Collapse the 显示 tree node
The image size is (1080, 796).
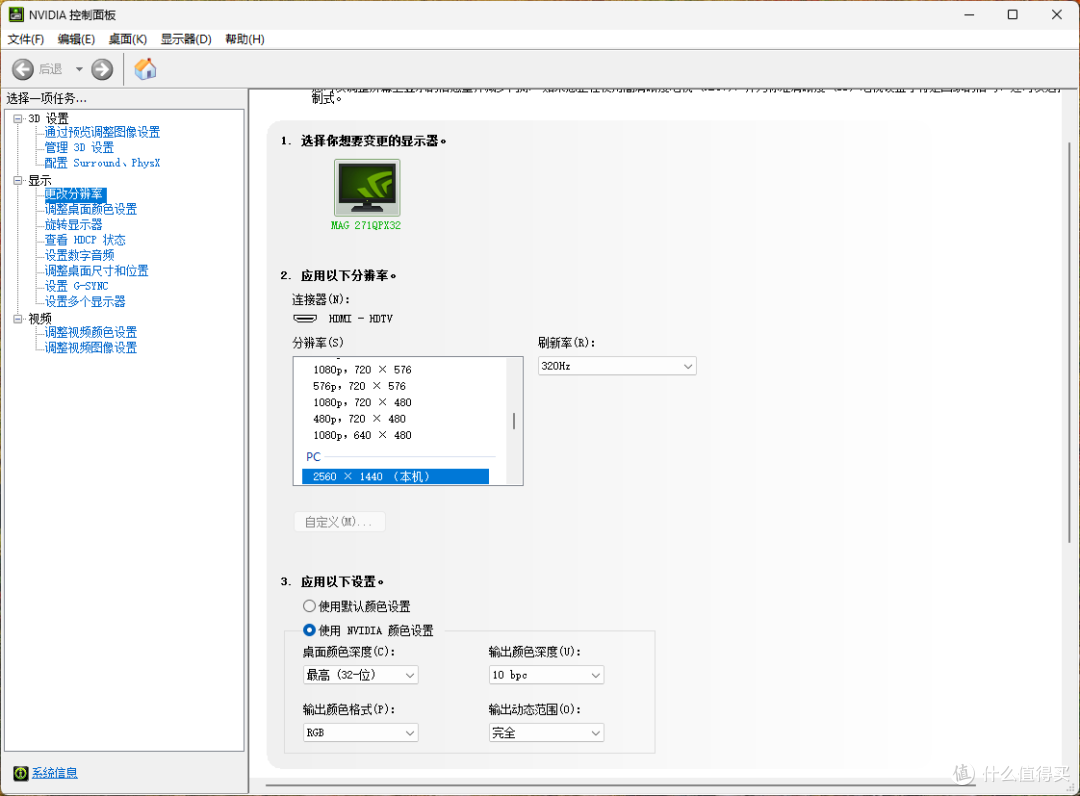(18, 180)
